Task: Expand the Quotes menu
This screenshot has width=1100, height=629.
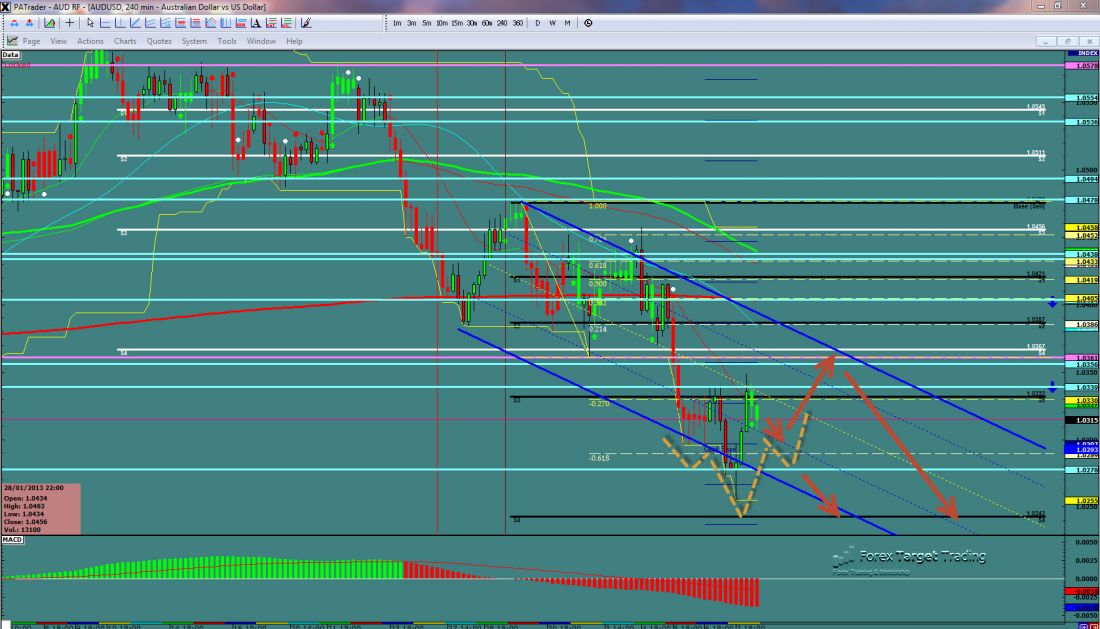Action: pos(158,41)
